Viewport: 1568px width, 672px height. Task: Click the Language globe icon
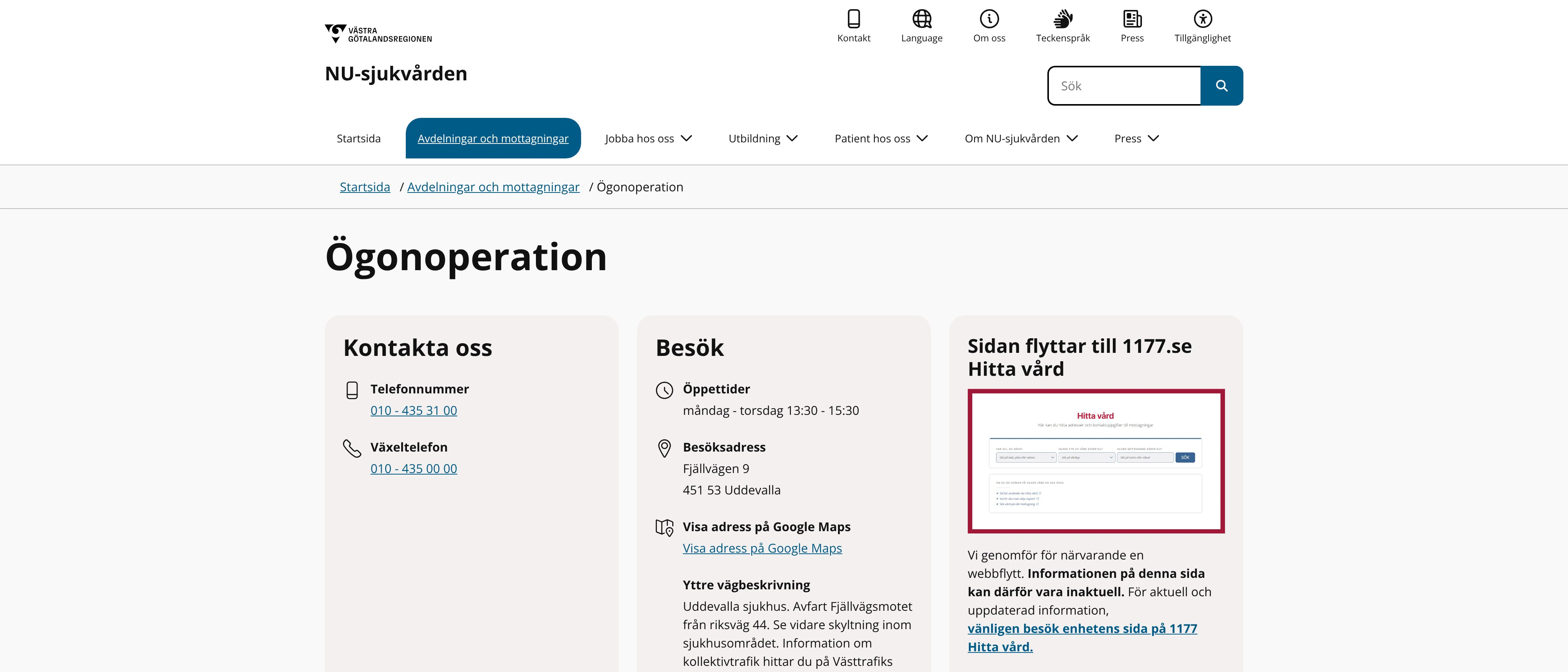click(x=921, y=19)
